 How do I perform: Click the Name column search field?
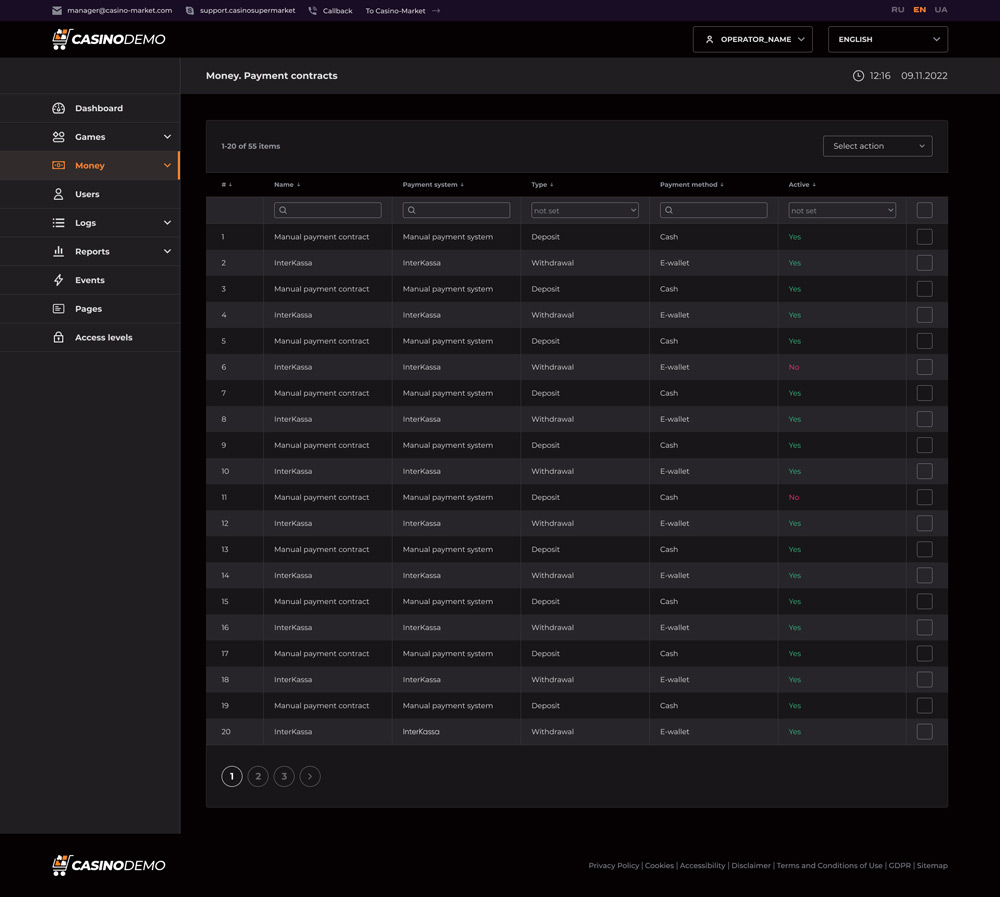click(x=328, y=211)
